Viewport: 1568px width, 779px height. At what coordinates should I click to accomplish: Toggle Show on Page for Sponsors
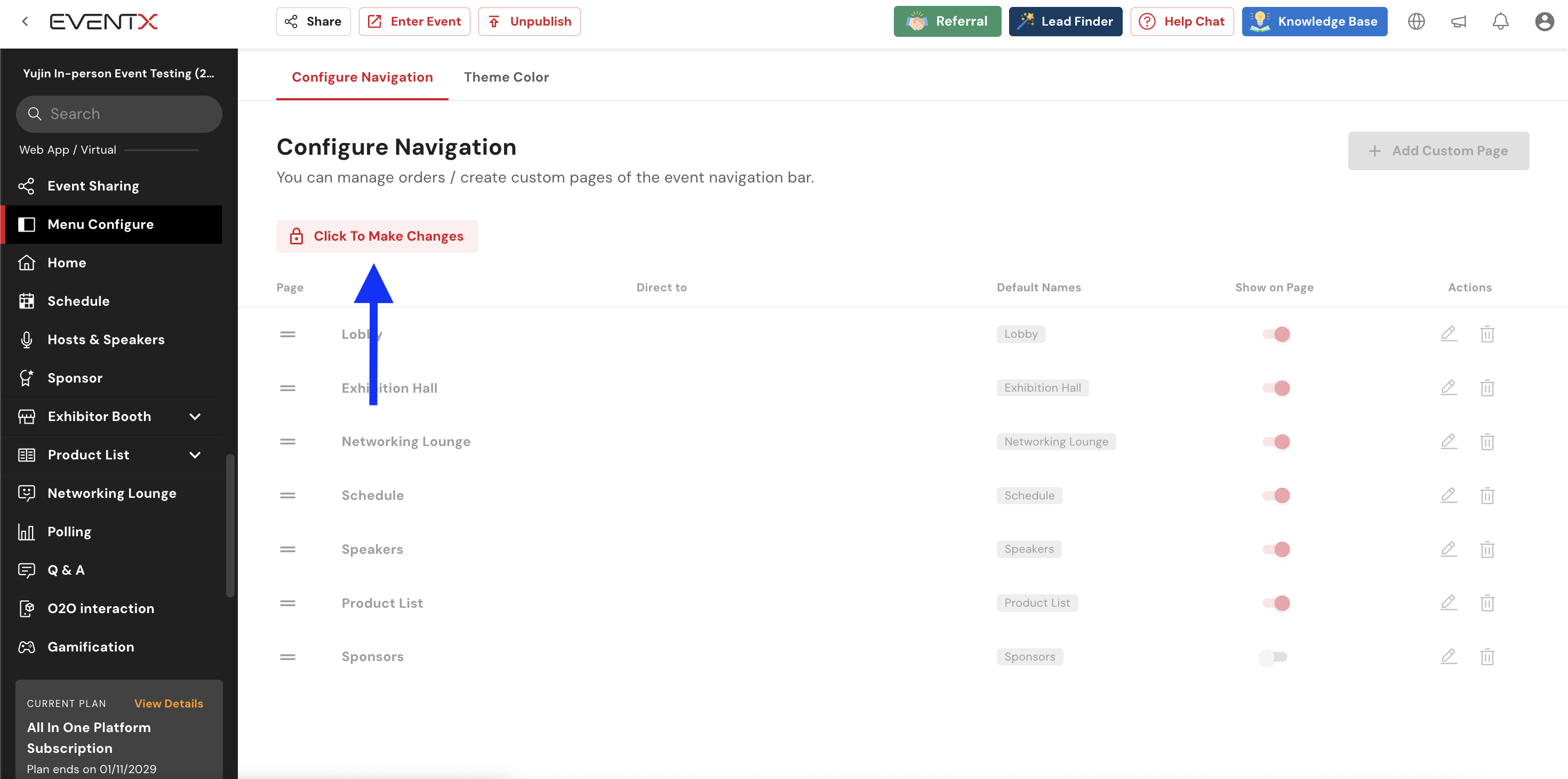(x=1274, y=657)
